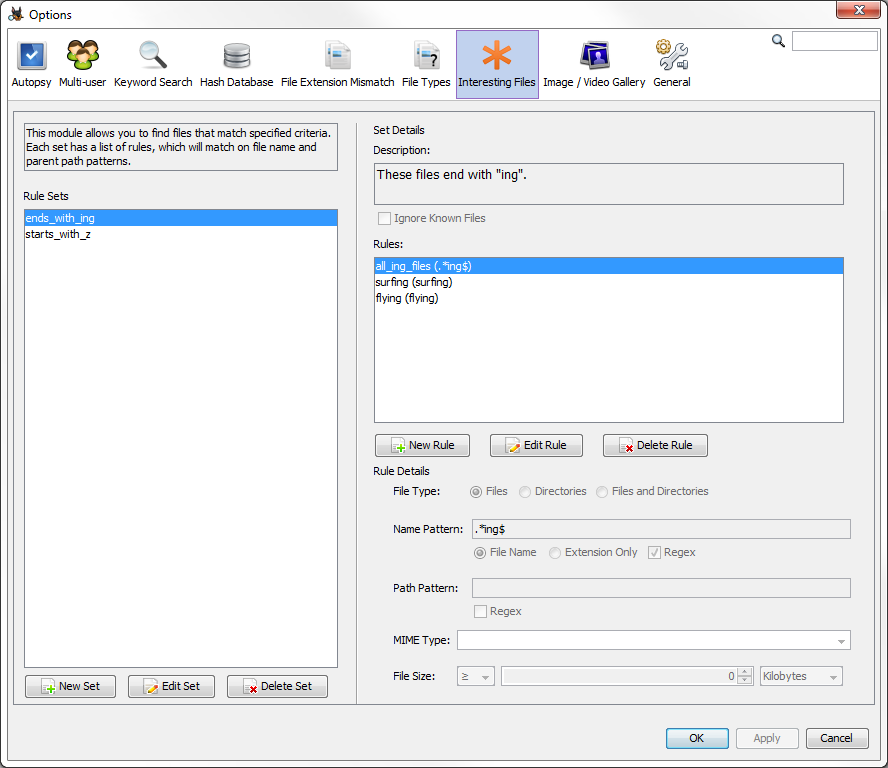888x768 pixels.
Task: Click the options search field
Action: (834, 41)
